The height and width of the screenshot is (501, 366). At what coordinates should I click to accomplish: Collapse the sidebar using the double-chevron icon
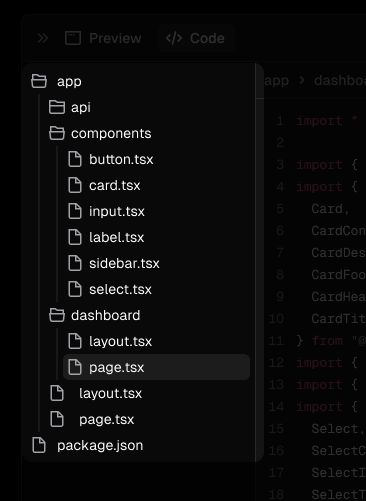tap(43, 38)
